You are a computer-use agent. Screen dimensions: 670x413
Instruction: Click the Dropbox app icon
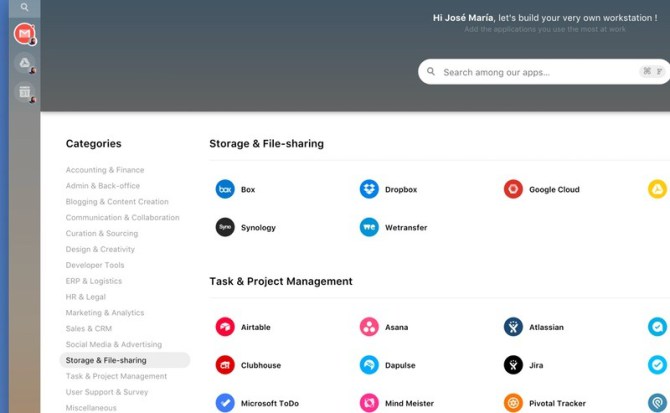pyautogui.click(x=369, y=189)
